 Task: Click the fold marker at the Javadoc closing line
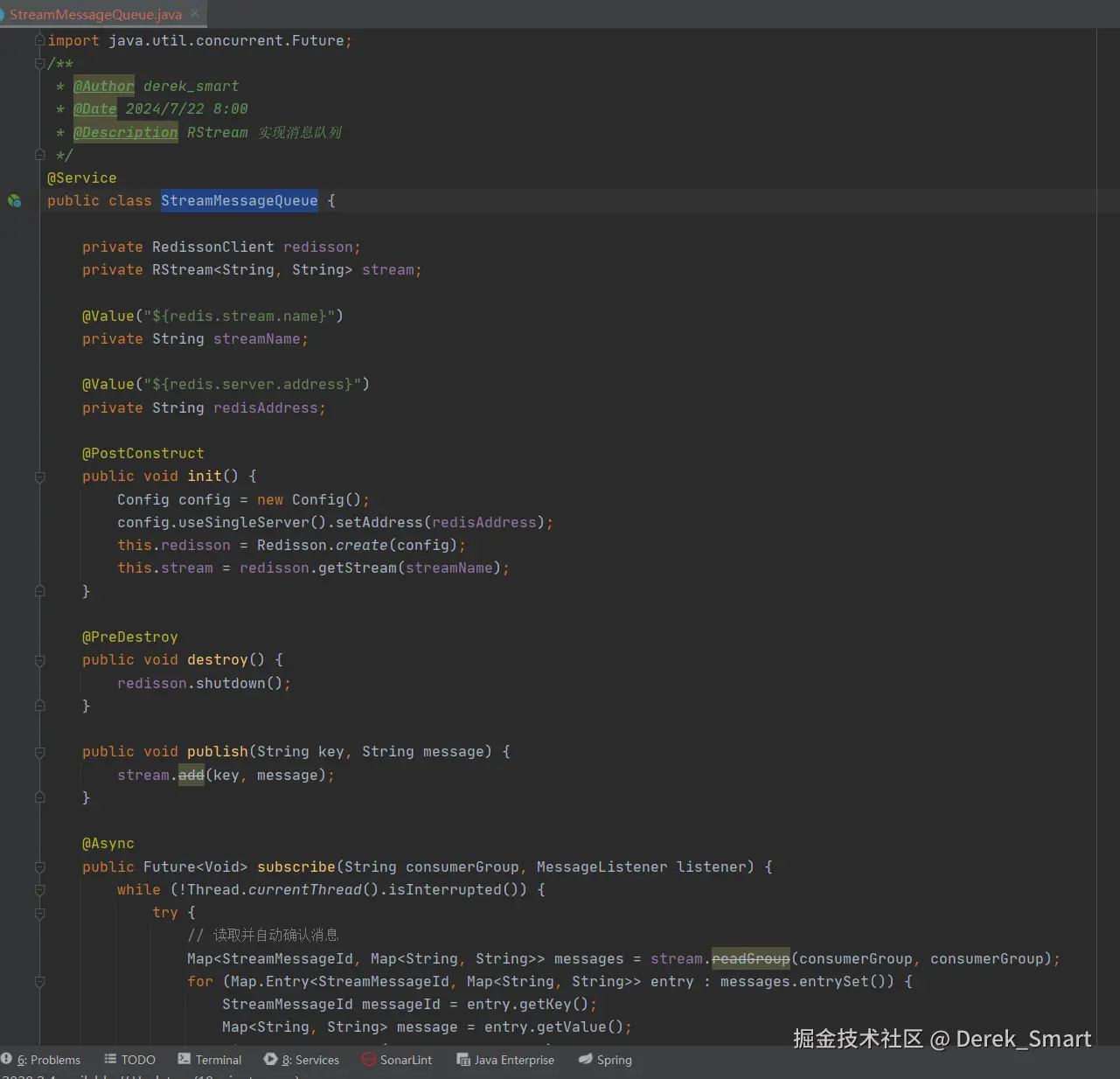coord(39,155)
